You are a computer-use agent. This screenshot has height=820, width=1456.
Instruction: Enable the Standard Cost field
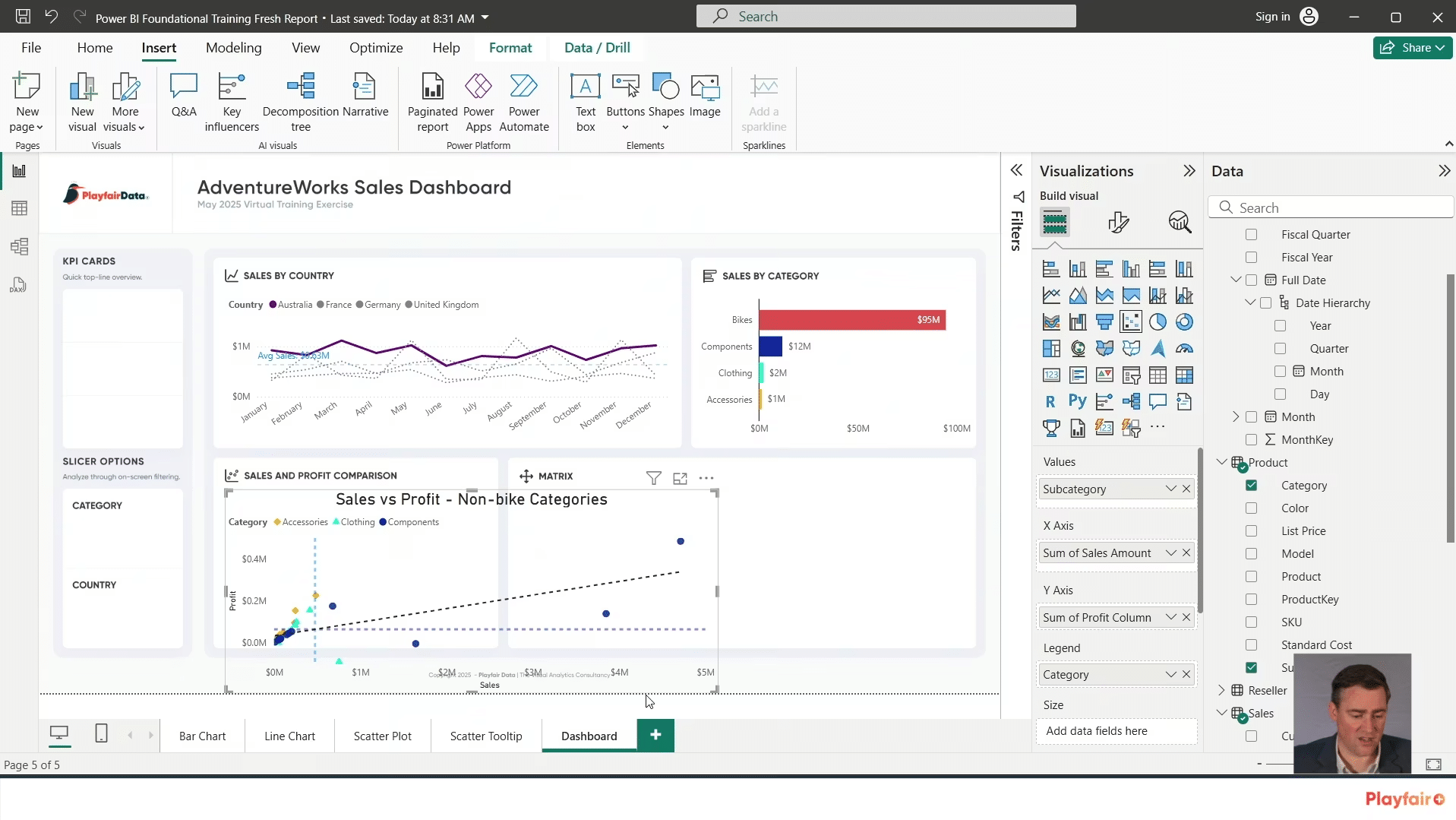pyautogui.click(x=1252, y=644)
